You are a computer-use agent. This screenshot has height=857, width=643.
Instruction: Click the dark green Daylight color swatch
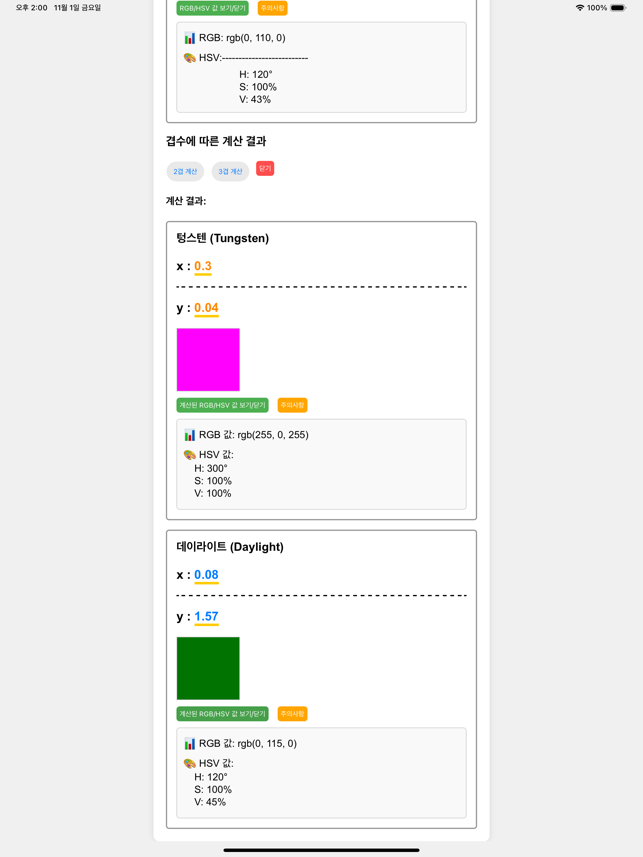pyautogui.click(x=208, y=668)
